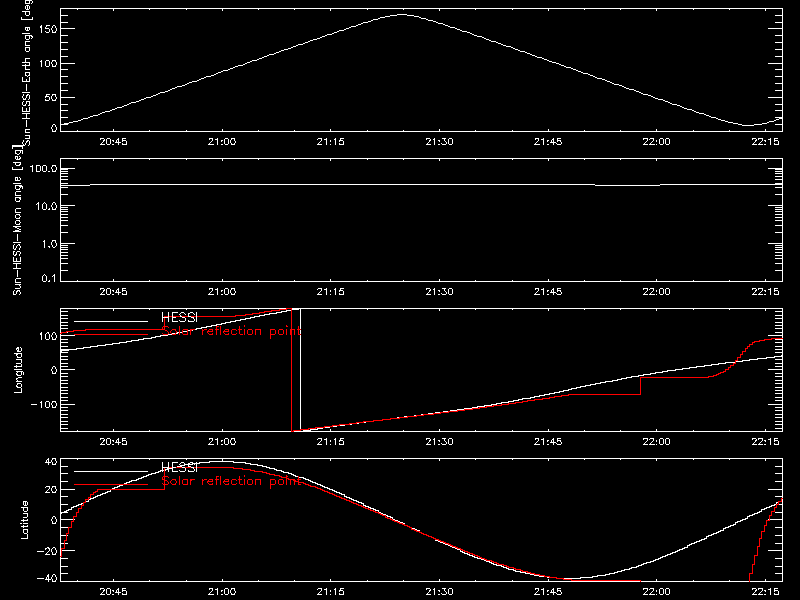Viewport: 800px width, 600px height.
Task: Click 21:15 time label under Moon angle plot
Action: click(x=331, y=292)
